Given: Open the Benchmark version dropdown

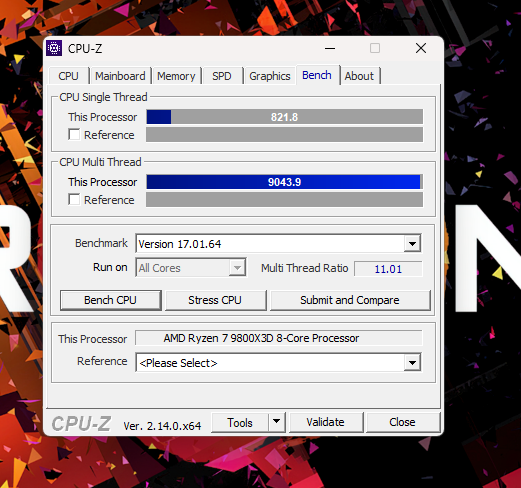Looking at the screenshot, I should [278, 244].
